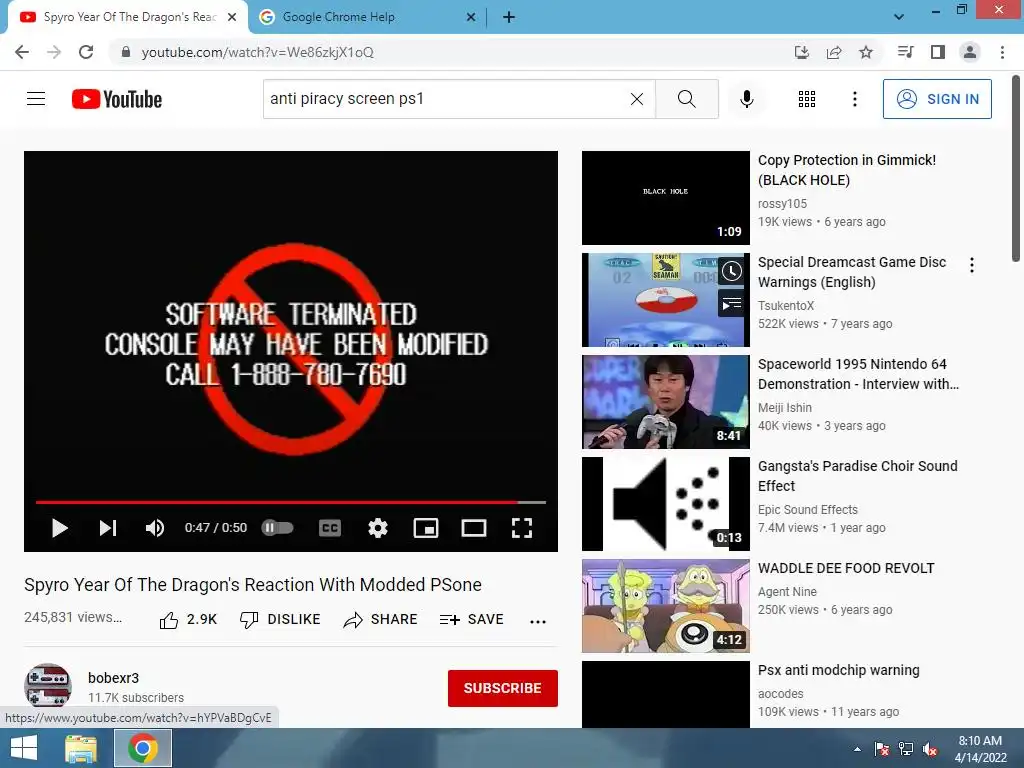This screenshot has height=768, width=1024.
Task: Enable miniplayer mode
Action: tap(426, 528)
